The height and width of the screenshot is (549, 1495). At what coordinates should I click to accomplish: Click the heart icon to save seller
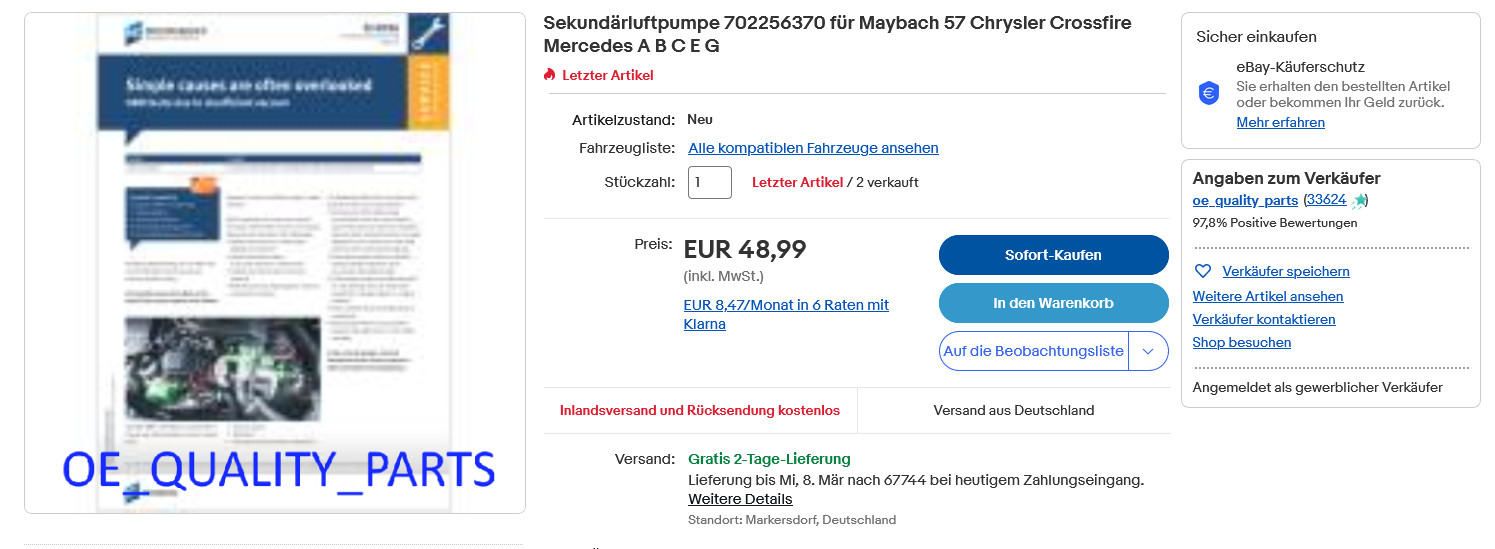point(1203,271)
